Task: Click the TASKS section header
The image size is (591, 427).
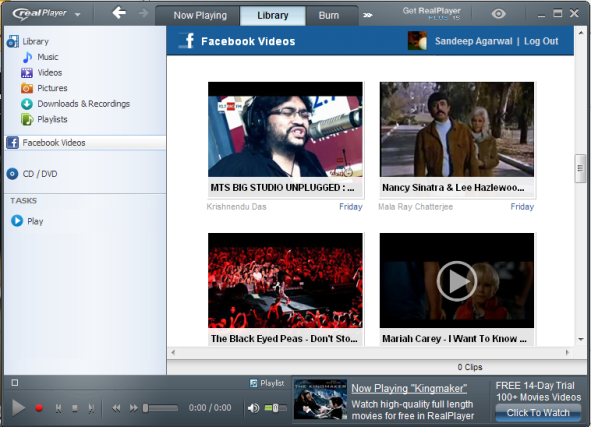Action: 23,200
